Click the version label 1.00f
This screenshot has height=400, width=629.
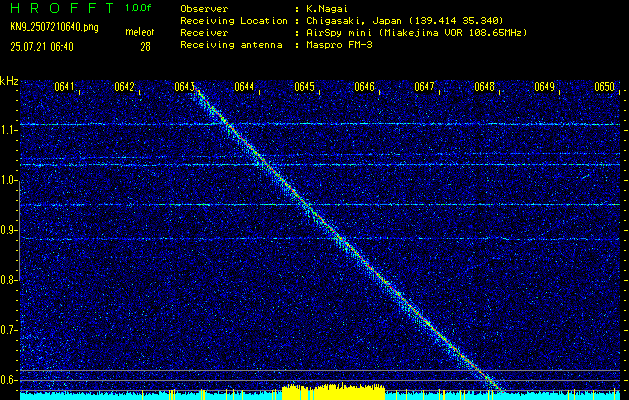pos(138,8)
